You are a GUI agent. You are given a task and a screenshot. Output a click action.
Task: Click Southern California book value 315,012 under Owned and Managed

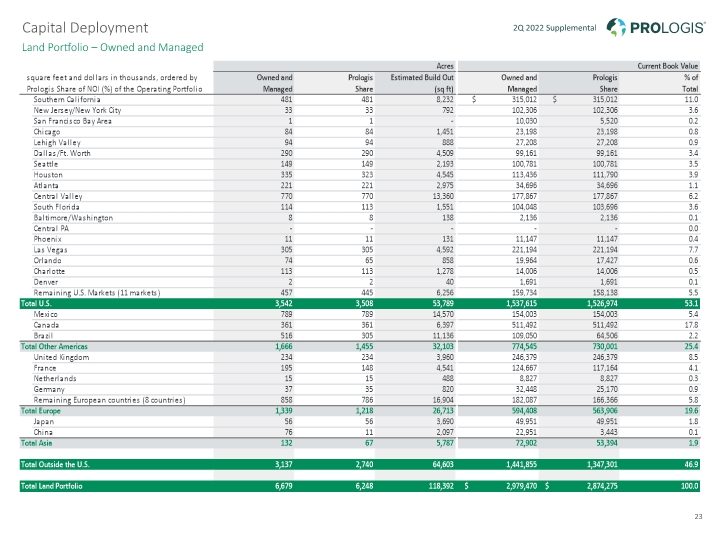click(524, 100)
